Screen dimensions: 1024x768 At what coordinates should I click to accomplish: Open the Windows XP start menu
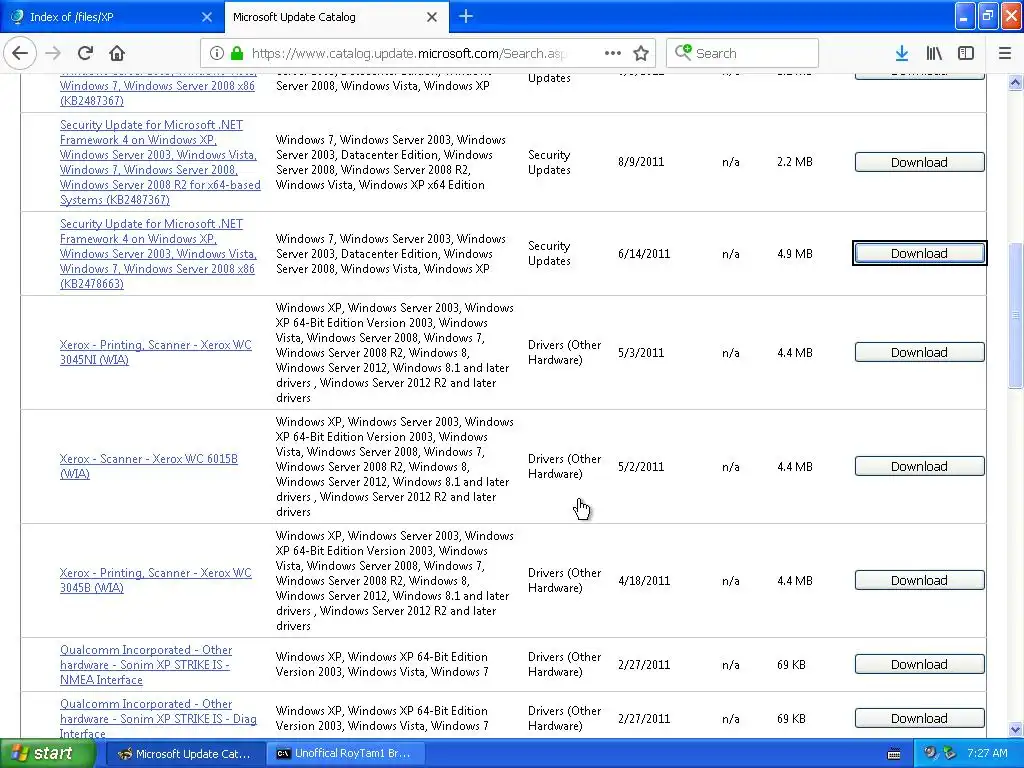(x=47, y=754)
